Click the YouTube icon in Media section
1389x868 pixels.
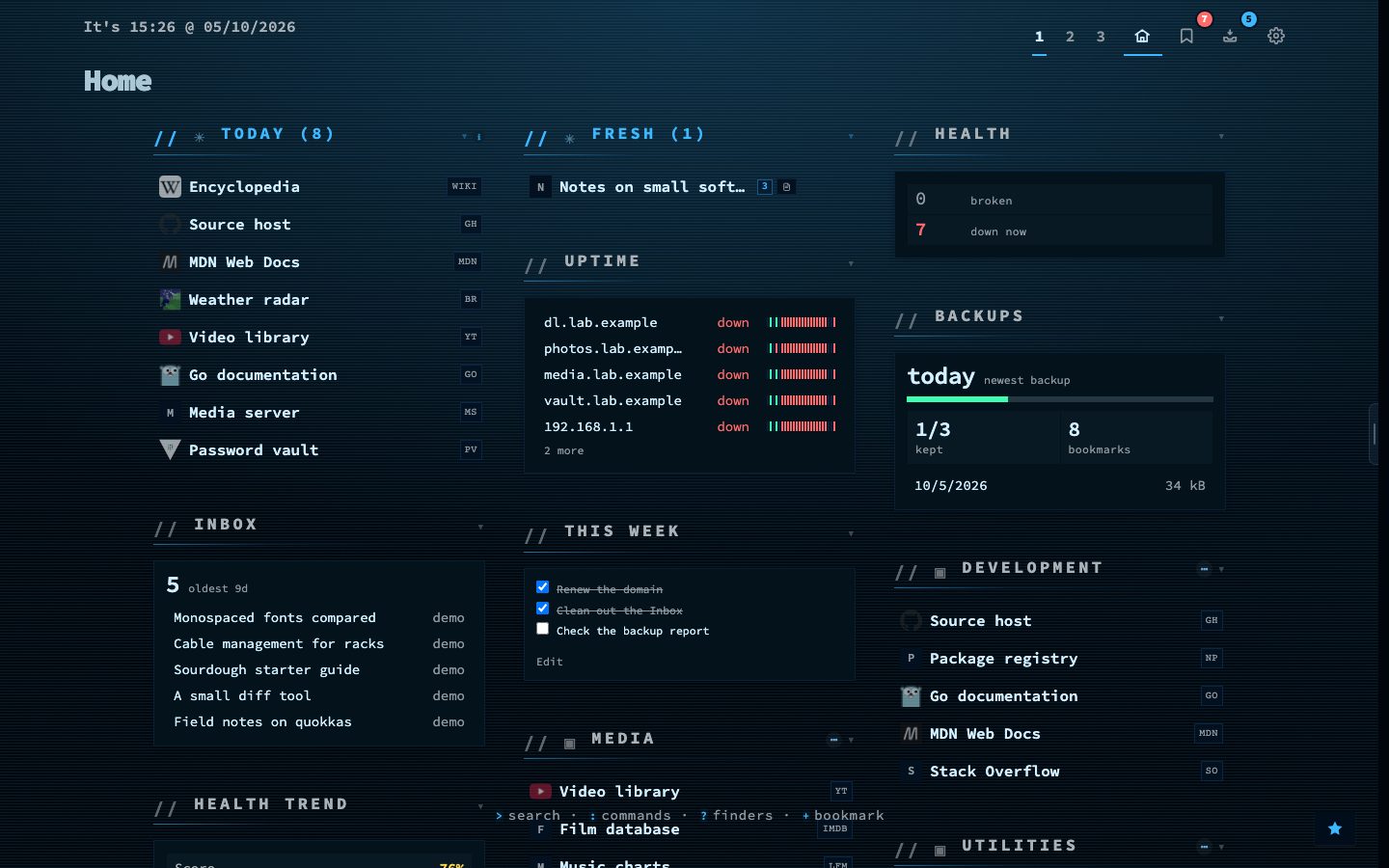540,792
